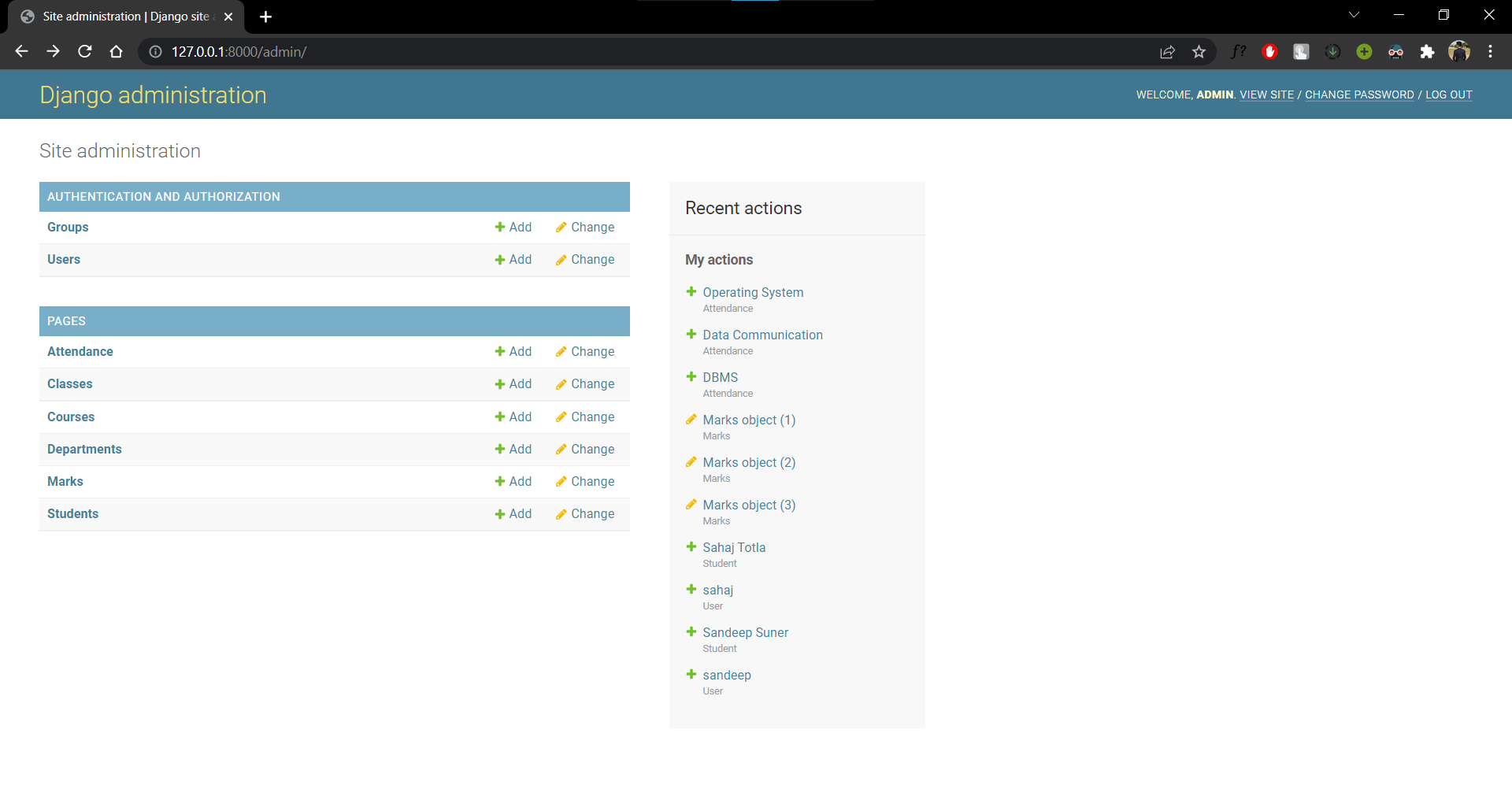Screen dimensions: 1512x811
Task: Toggle the bookmark star for this page
Action: [1199, 51]
